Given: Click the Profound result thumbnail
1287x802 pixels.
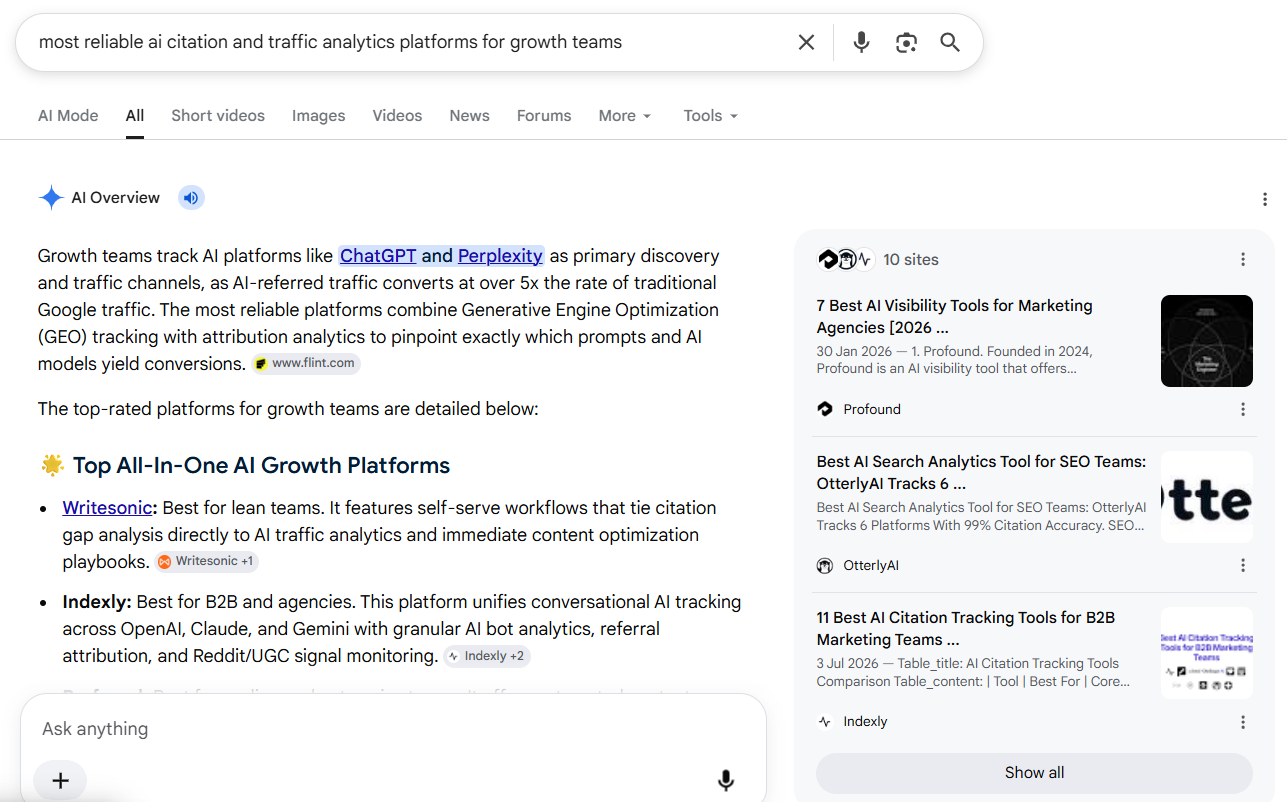Looking at the screenshot, I should pyautogui.click(x=1207, y=341).
